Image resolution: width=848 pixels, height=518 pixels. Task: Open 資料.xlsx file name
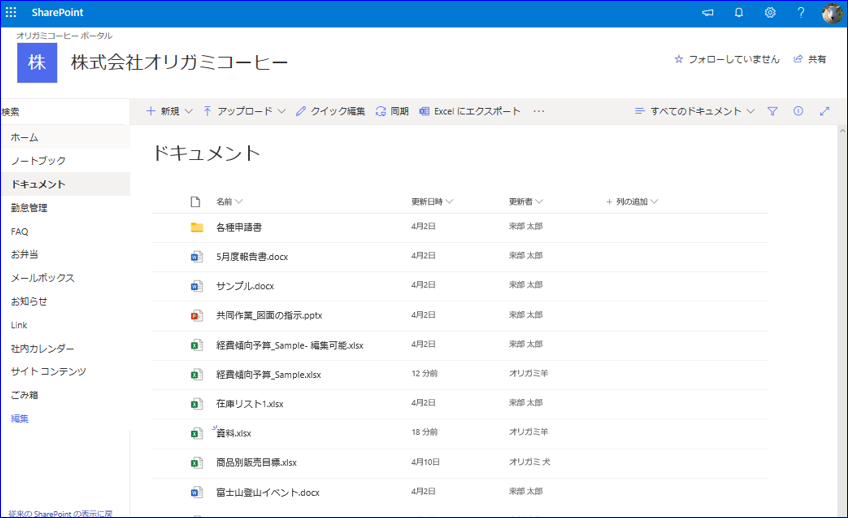point(234,433)
